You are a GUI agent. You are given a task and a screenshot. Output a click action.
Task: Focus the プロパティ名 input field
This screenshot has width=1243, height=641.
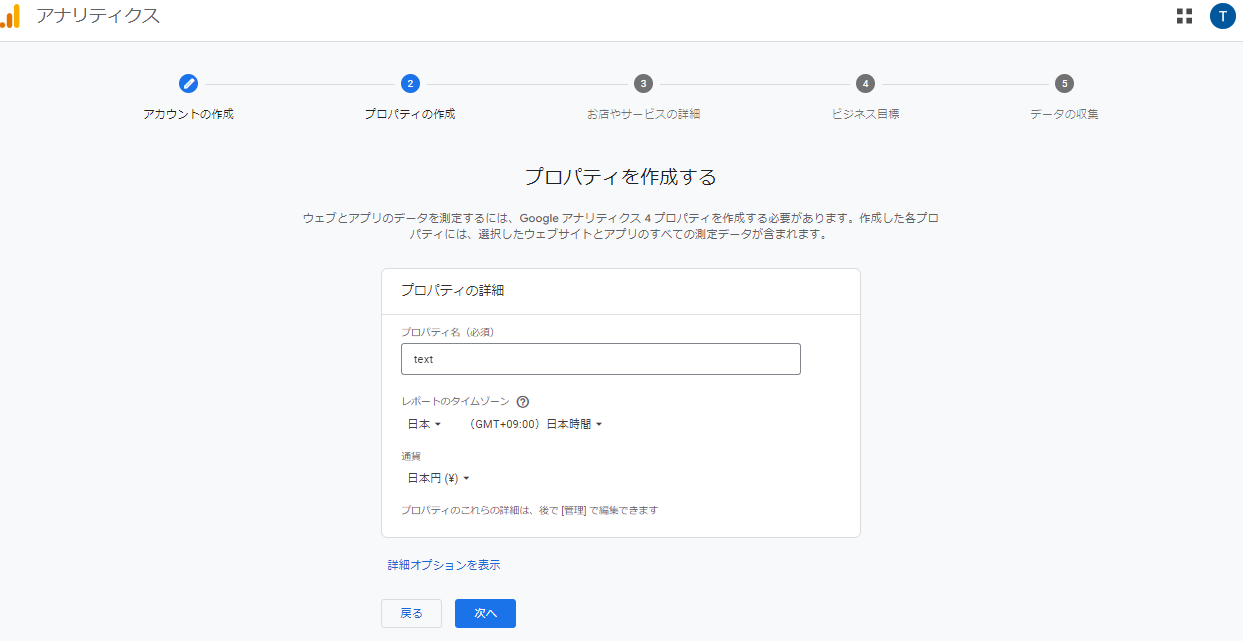[x=601, y=359]
